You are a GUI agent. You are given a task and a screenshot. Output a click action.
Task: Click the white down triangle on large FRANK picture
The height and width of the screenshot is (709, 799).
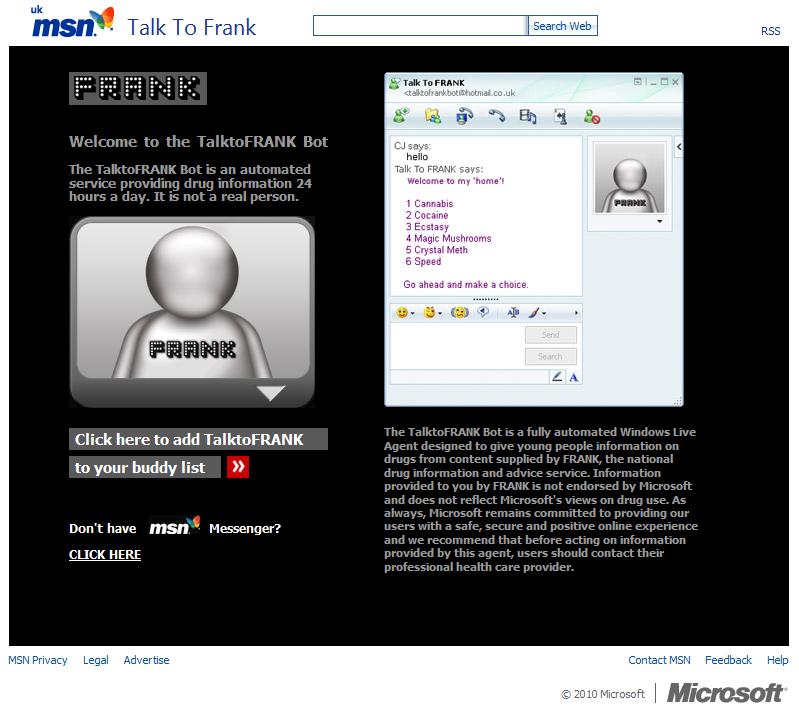coord(271,393)
